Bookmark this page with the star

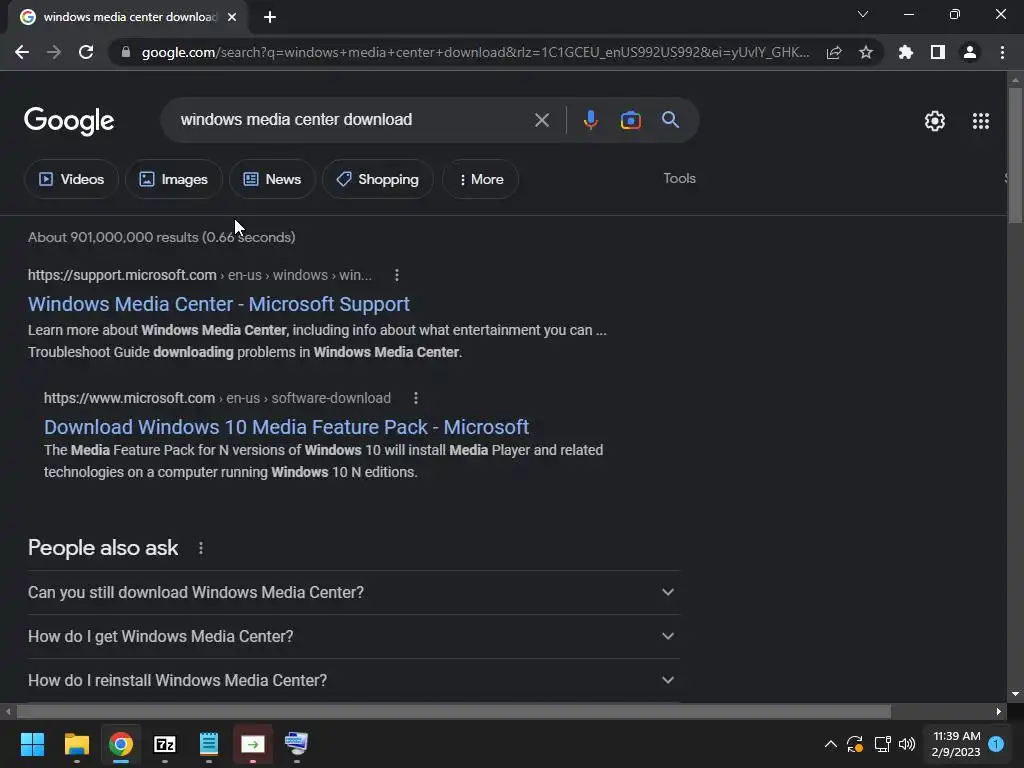coord(866,52)
